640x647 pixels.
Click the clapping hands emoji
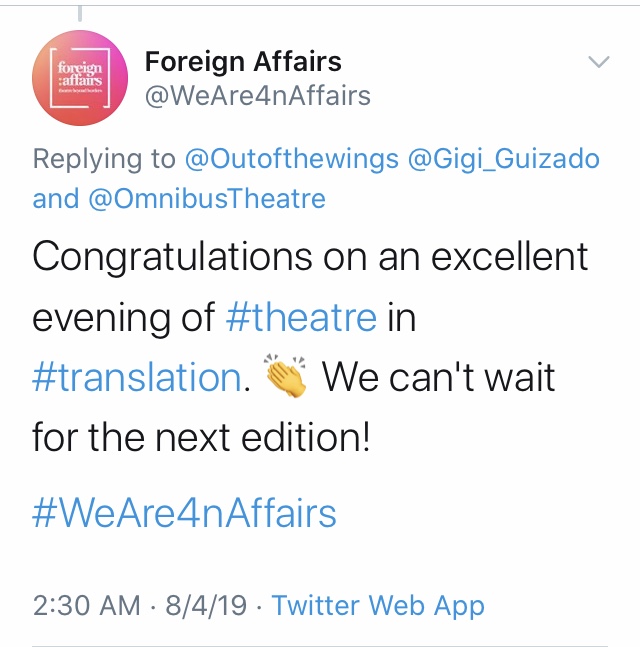click(x=286, y=375)
